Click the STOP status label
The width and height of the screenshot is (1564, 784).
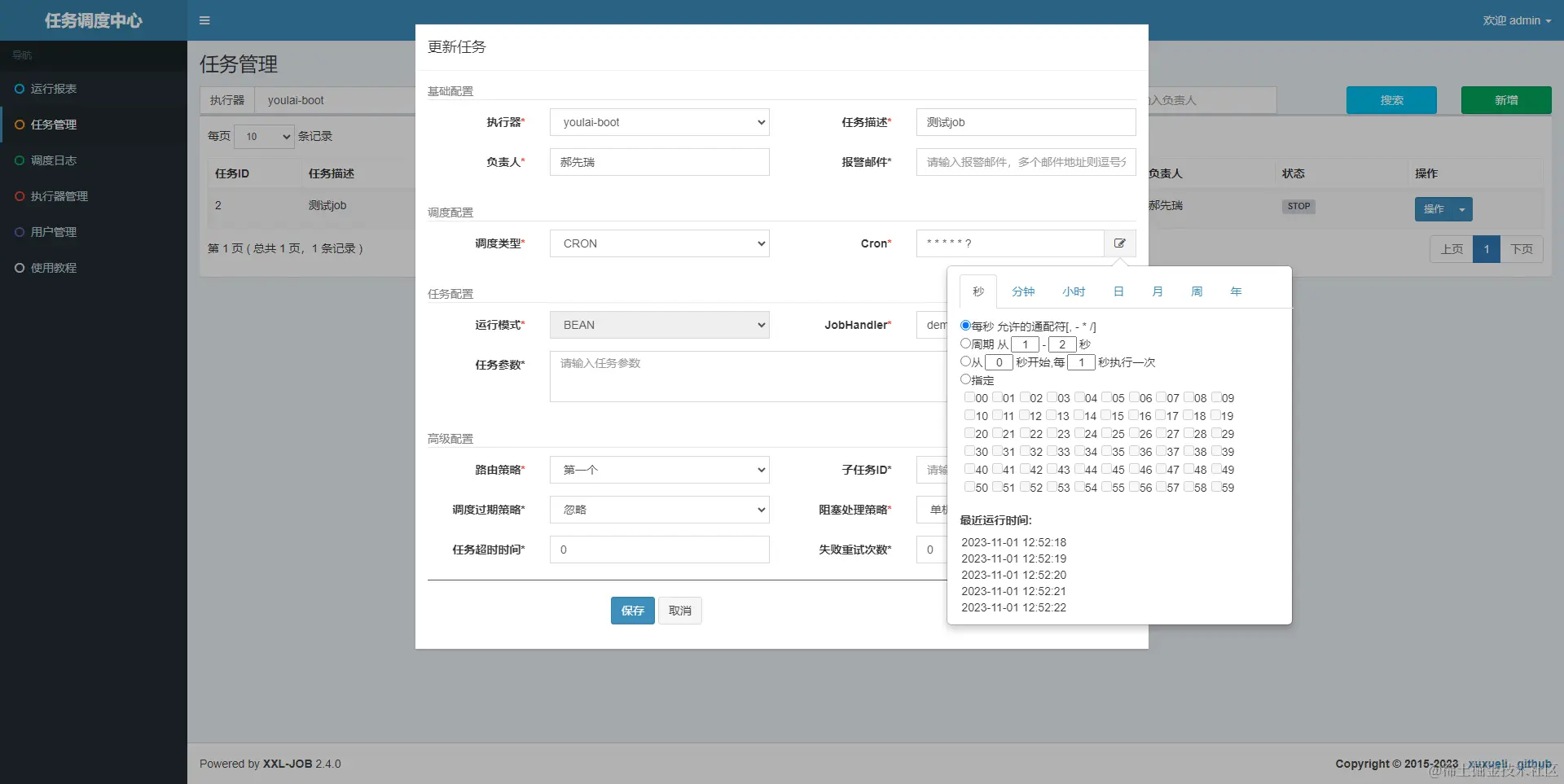tap(1298, 206)
